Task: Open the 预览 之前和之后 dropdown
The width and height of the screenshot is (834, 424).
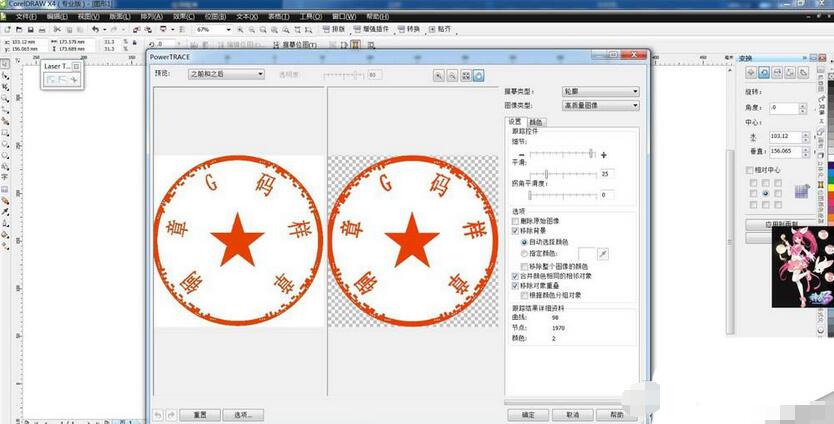Action: click(x=225, y=74)
